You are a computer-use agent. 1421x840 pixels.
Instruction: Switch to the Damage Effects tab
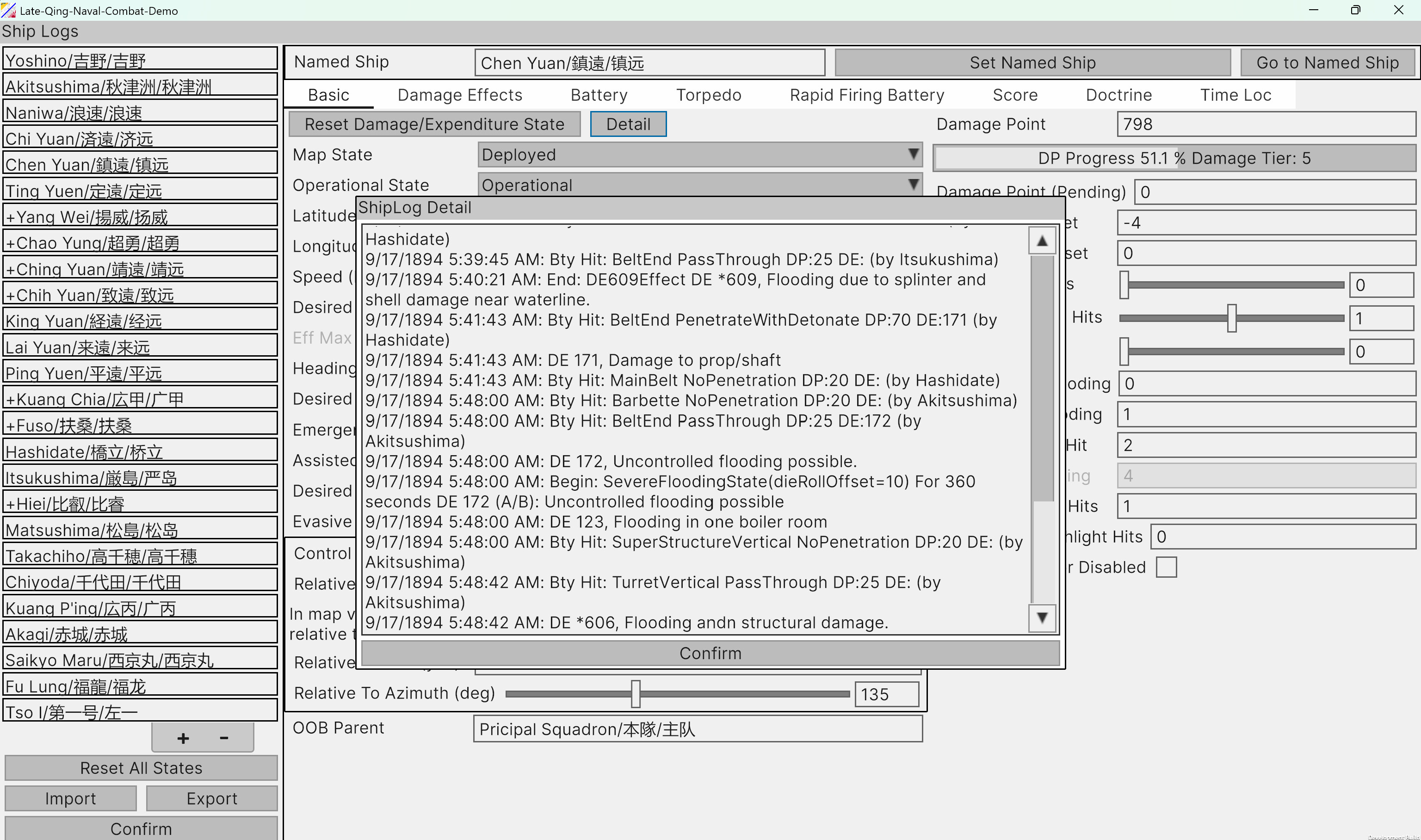pyautogui.click(x=459, y=94)
